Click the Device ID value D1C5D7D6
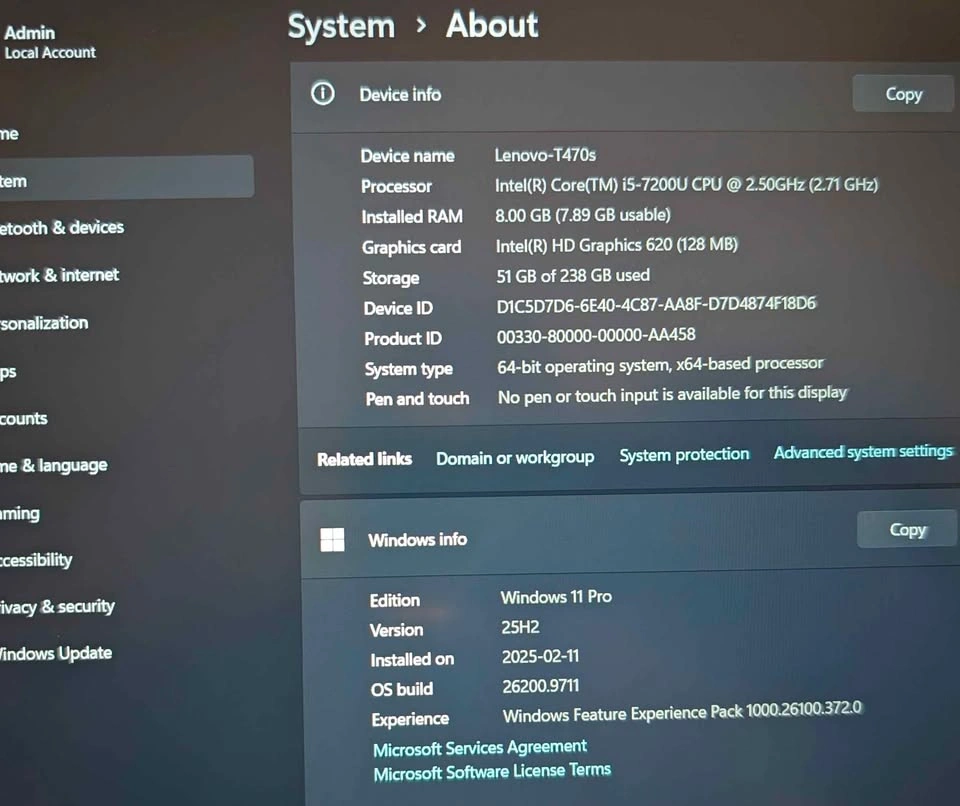Image resolution: width=960 pixels, height=806 pixels. [656, 304]
